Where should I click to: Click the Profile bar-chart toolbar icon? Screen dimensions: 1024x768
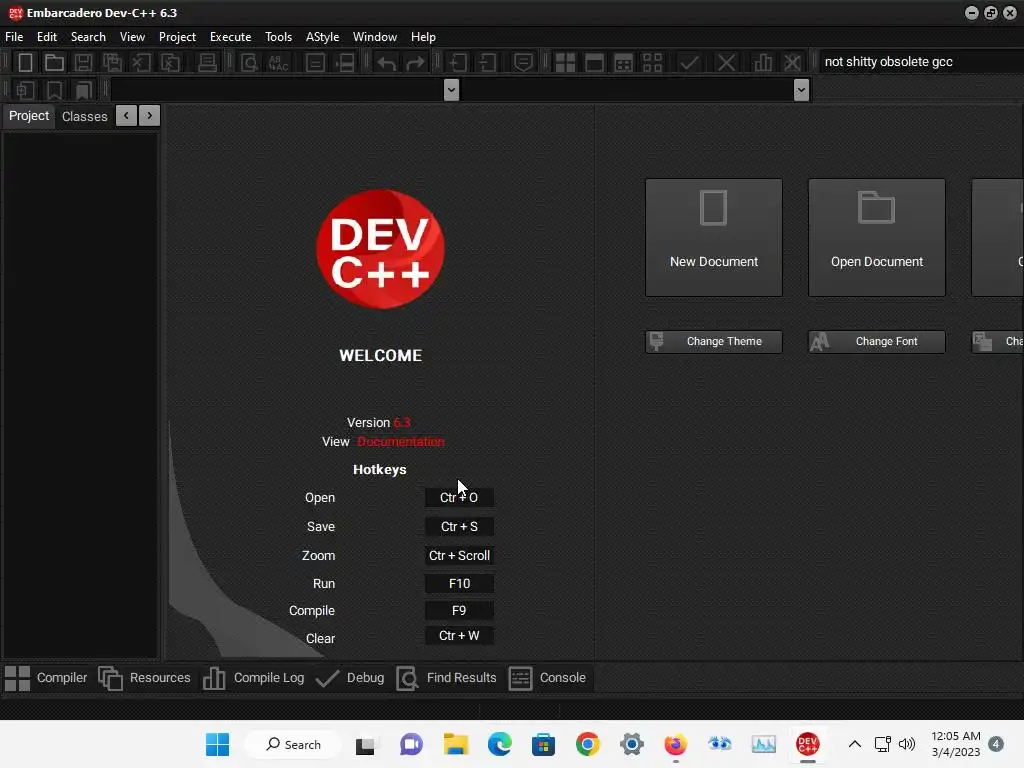tap(763, 63)
